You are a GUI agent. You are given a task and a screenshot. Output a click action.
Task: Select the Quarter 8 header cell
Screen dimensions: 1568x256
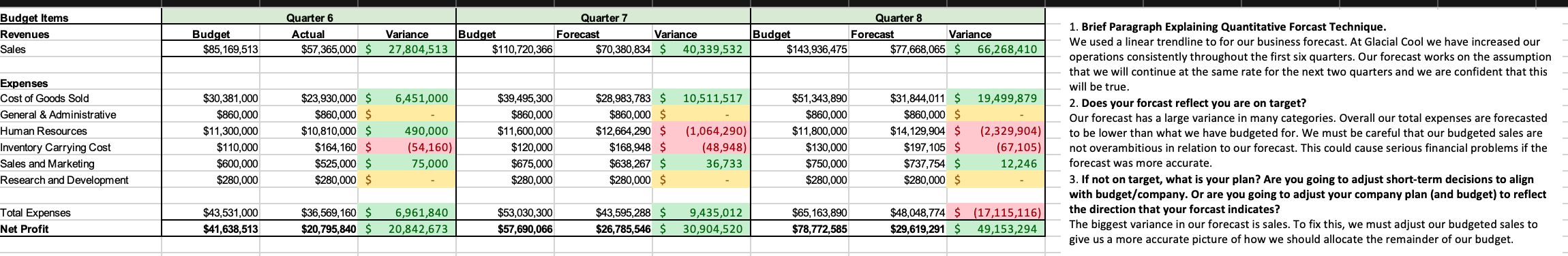(x=898, y=18)
